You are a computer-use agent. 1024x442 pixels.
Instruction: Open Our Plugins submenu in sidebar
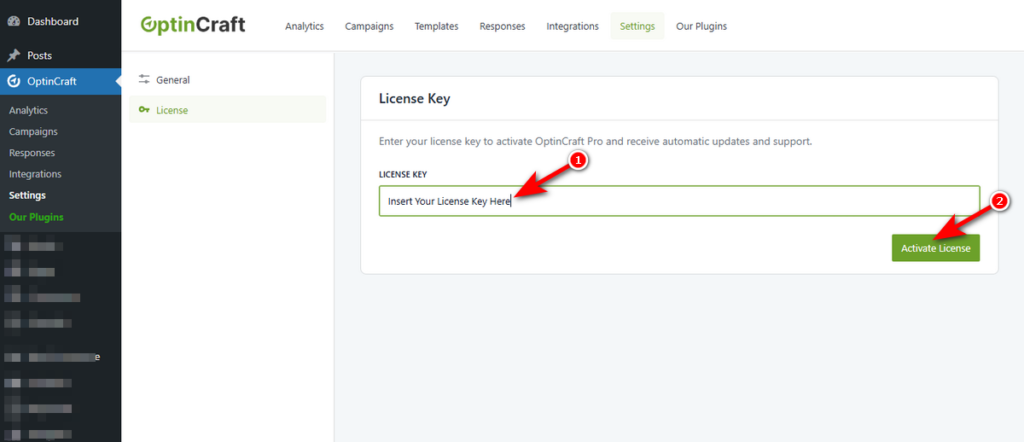[37, 217]
